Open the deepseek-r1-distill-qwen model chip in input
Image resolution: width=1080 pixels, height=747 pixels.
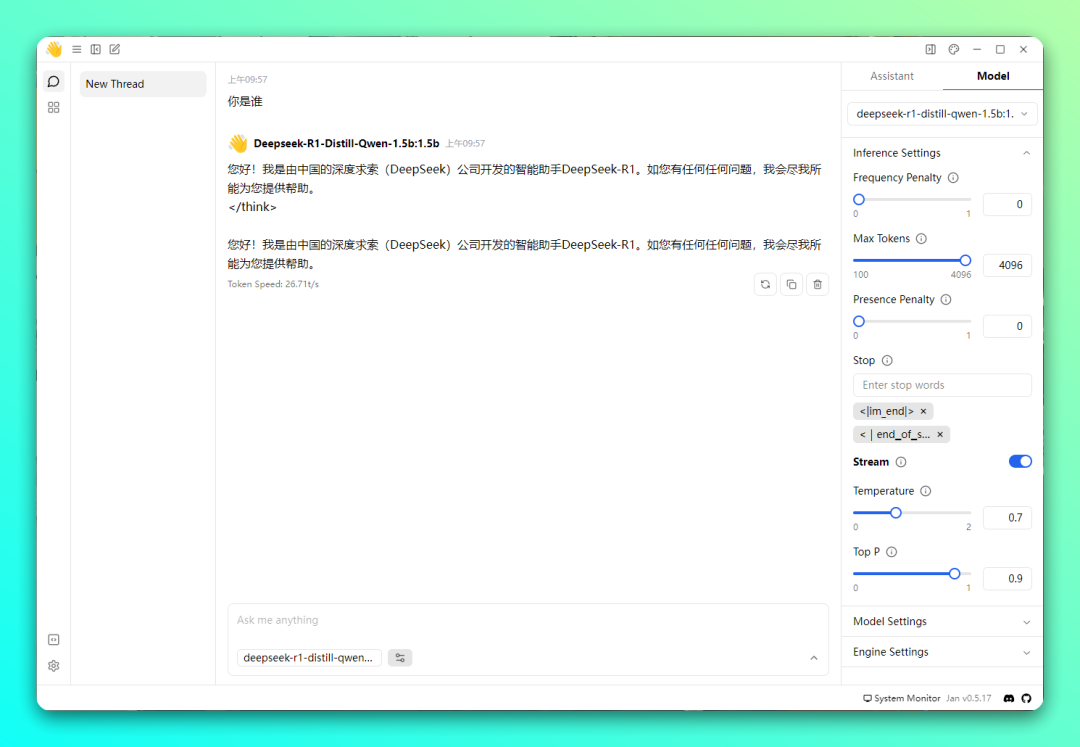[309, 657]
